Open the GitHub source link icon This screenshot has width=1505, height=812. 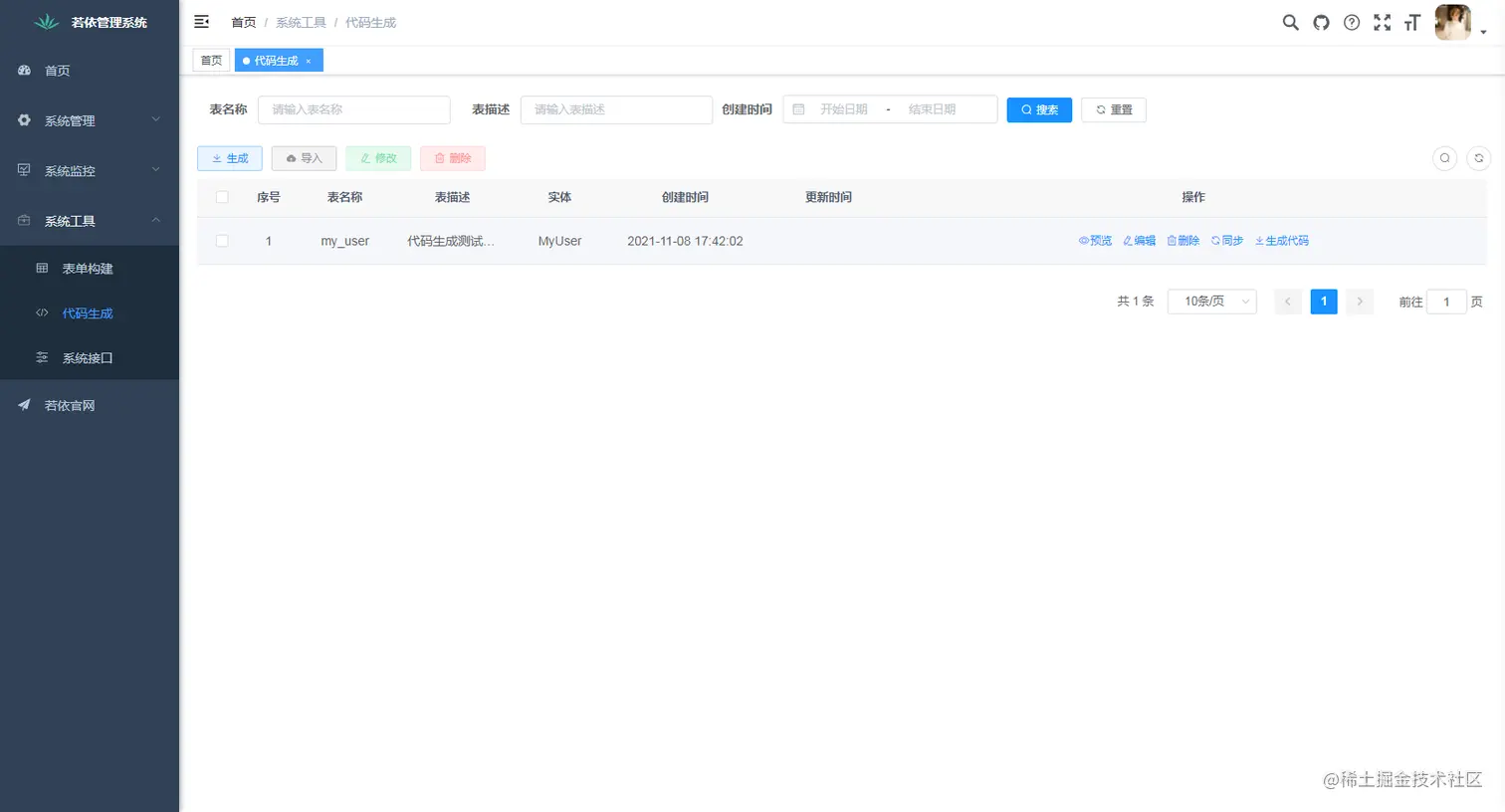[1321, 23]
